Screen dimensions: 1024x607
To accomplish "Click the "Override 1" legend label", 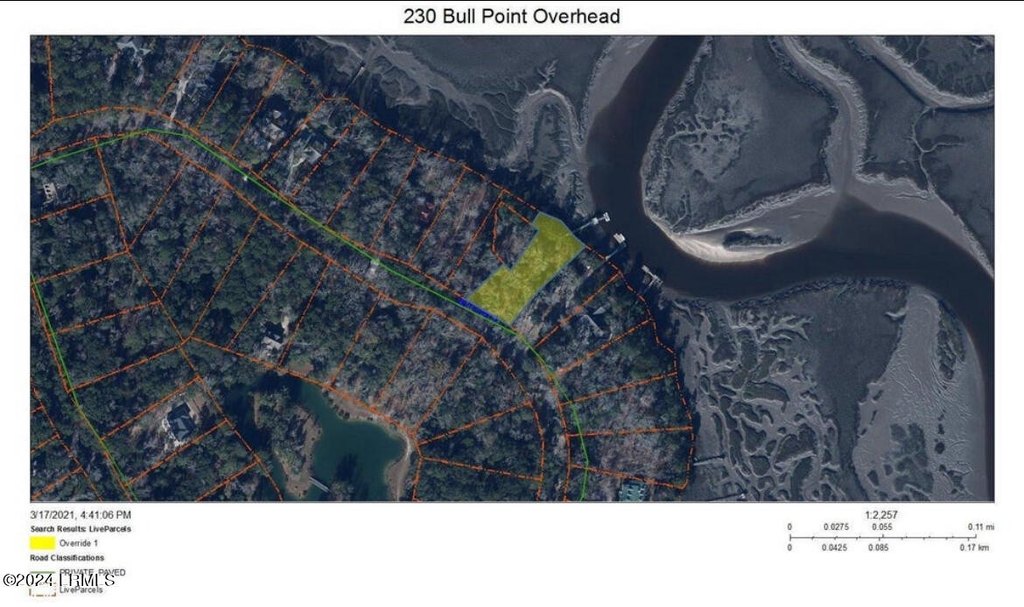I will [x=93, y=543].
